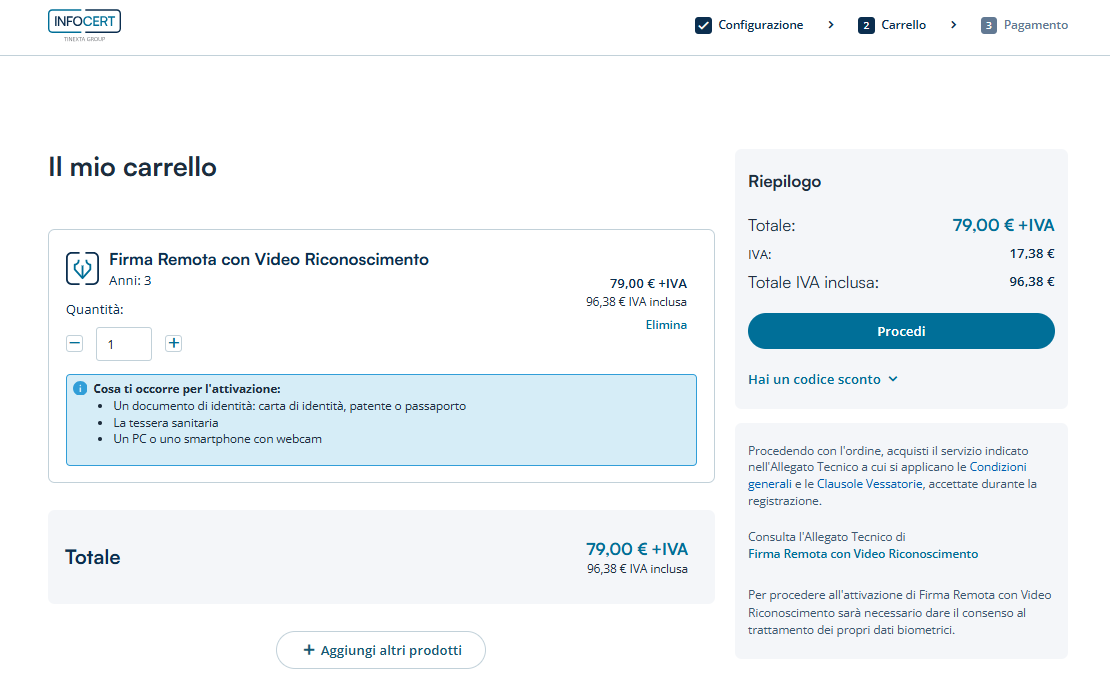Decrease quantity with the minus button
1110x690 pixels.
point(74,343)
